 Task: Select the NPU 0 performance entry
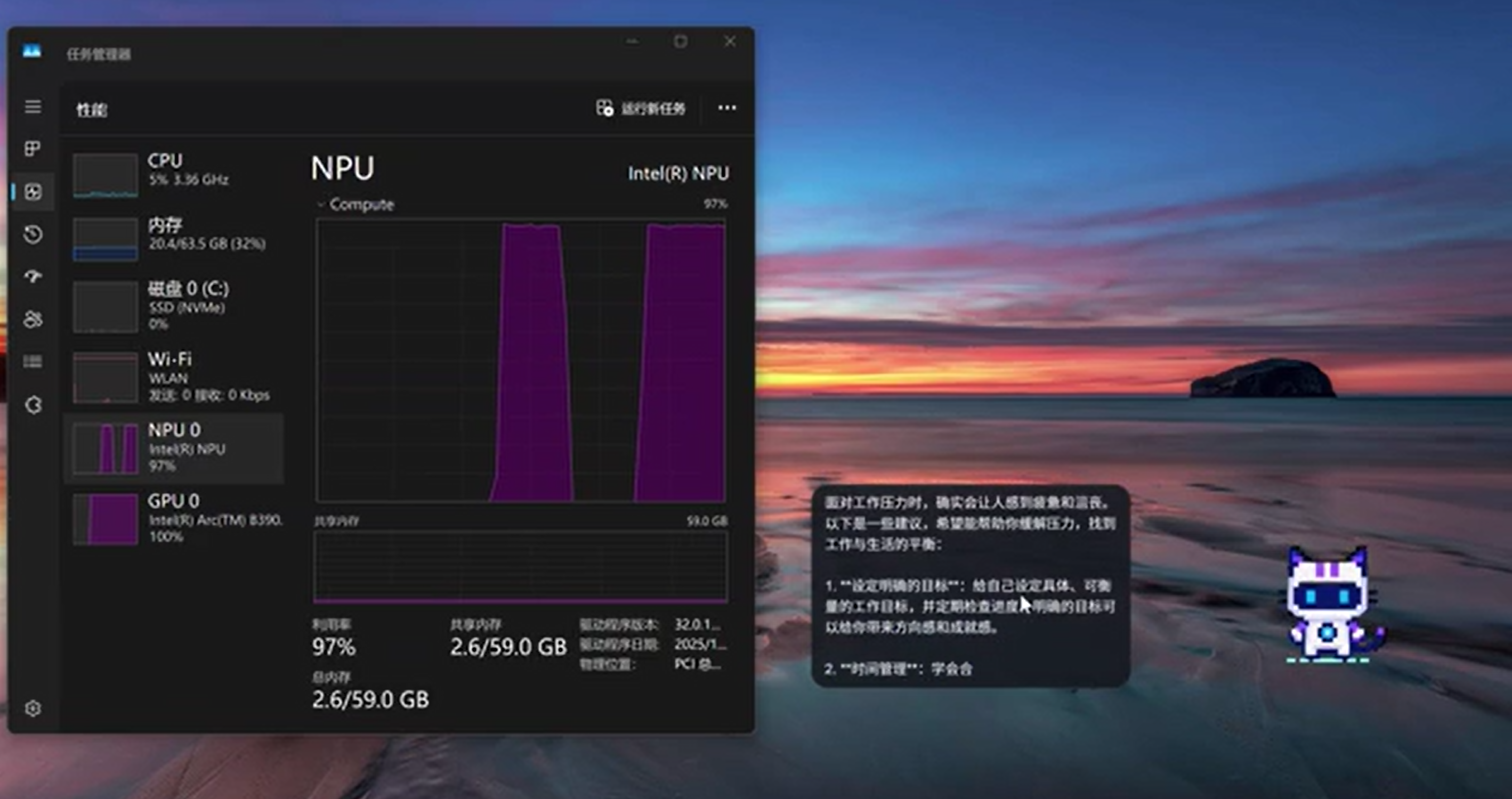click(x=174, y=448)
